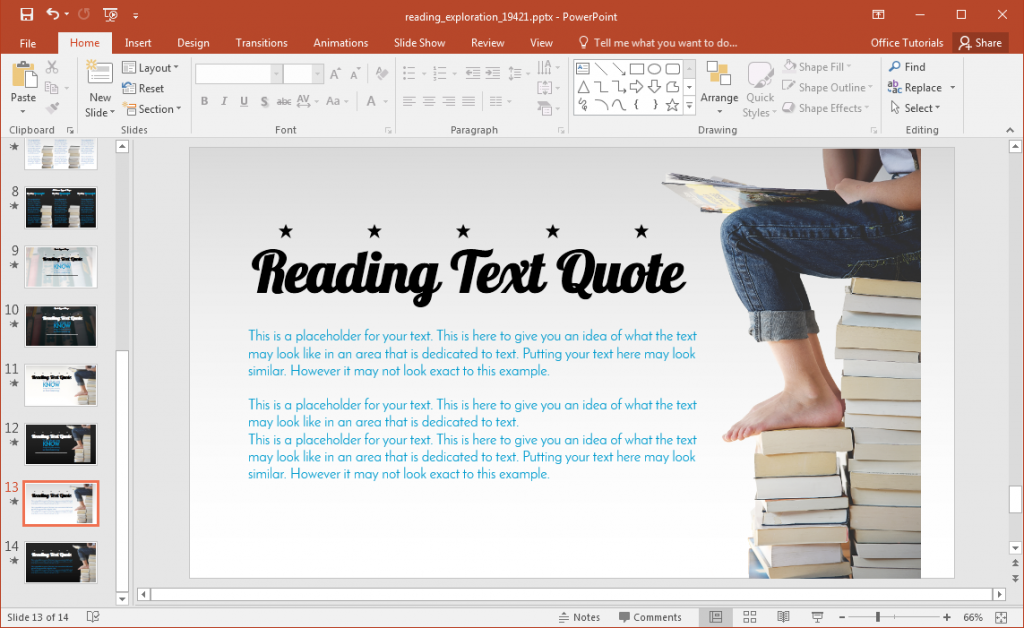Switch to the Design tab
This screenshot has width=1024, height=628.
click(193, 42)
